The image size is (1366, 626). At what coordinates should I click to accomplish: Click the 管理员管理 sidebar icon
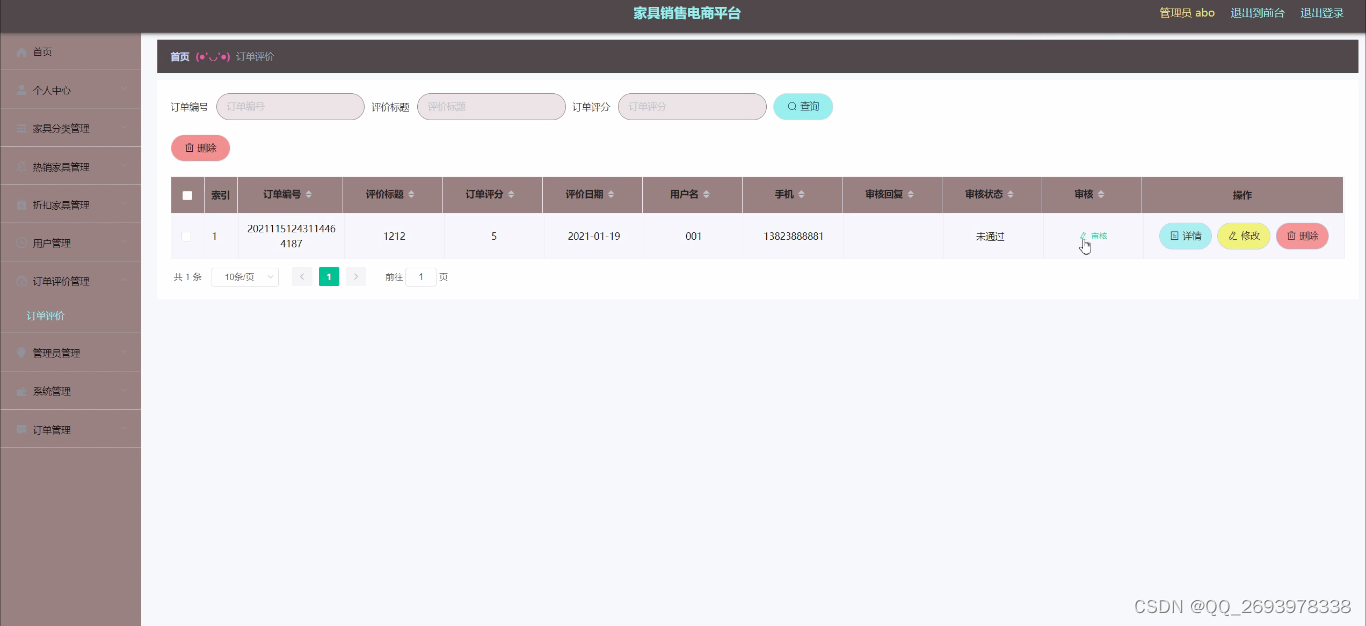[x=22, y=353]
